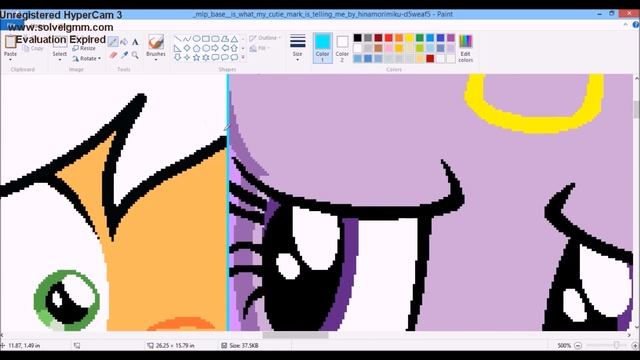Viewport: 640px width, 360px height.
Task: Open the Paste dropdown arrow
Action: (10, 60)
